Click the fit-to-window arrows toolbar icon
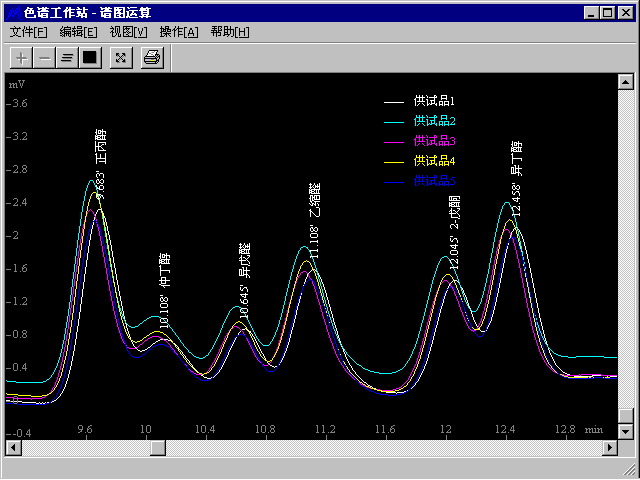This screenshot has width=640, height=480. coord(121,58)
